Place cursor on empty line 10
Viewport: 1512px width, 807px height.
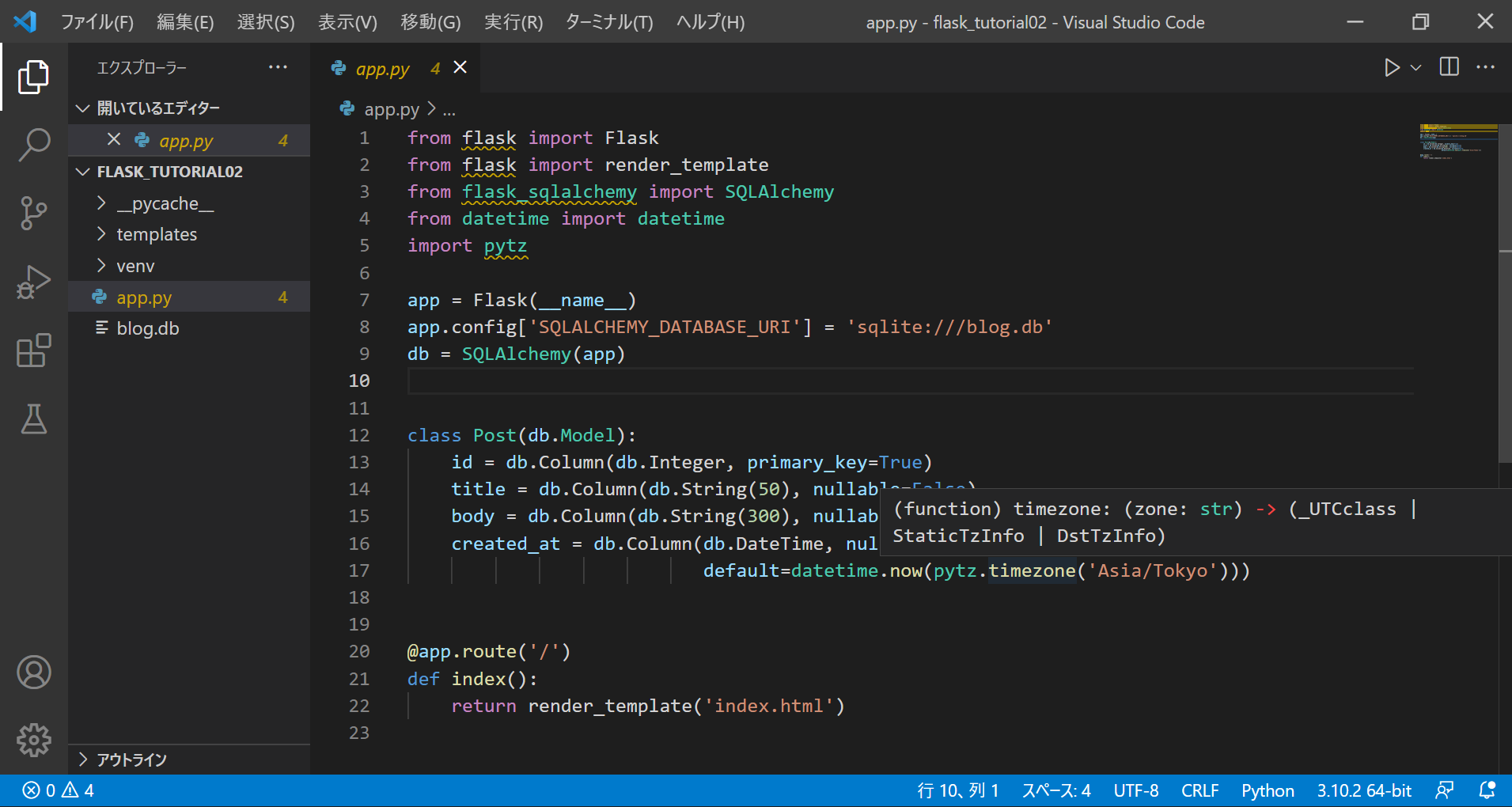(910, 381)
